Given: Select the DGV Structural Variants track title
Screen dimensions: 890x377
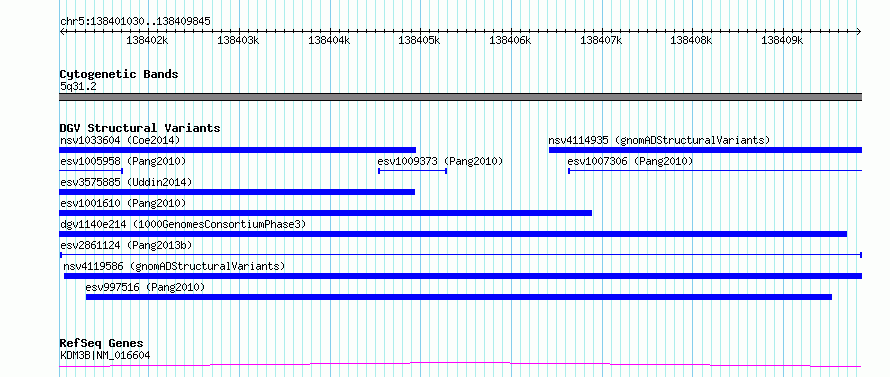Looking at the screenshot, I should [x=140, y=128].
